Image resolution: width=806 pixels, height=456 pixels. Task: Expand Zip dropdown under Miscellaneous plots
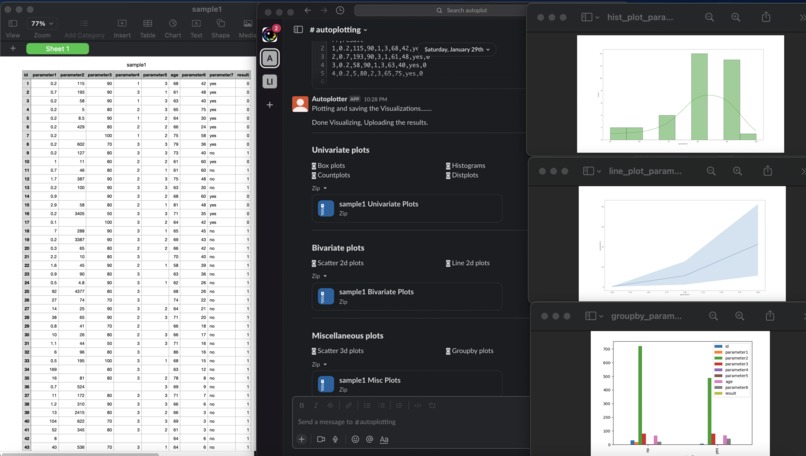pos(319,364)
